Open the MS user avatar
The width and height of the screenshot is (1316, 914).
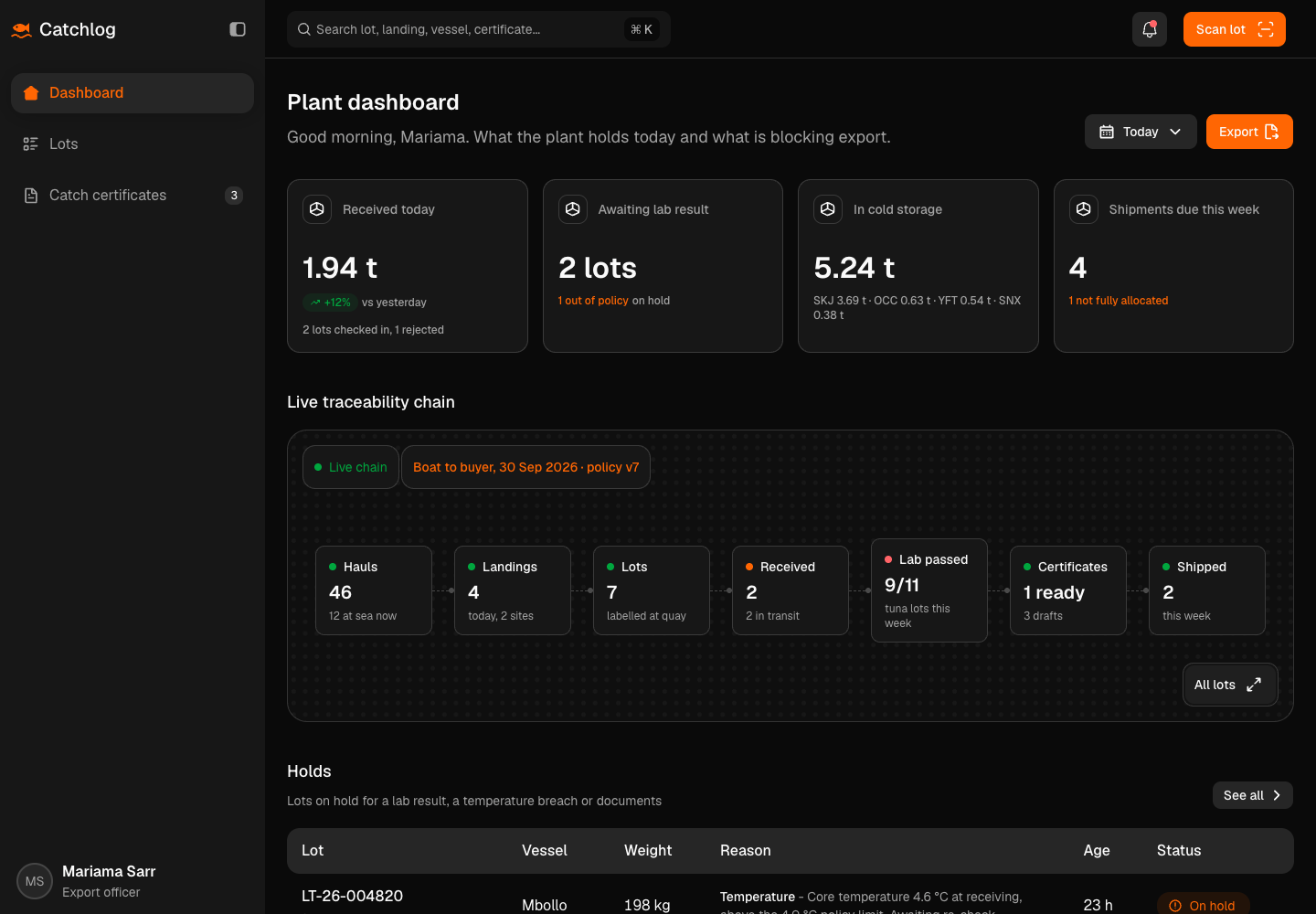(35, 881)
